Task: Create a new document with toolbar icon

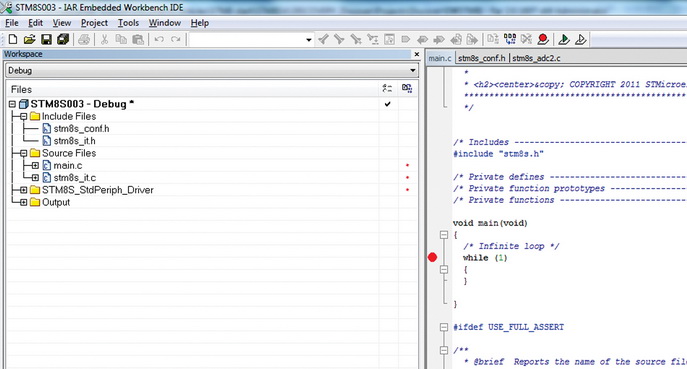Action: pos(13,39)
